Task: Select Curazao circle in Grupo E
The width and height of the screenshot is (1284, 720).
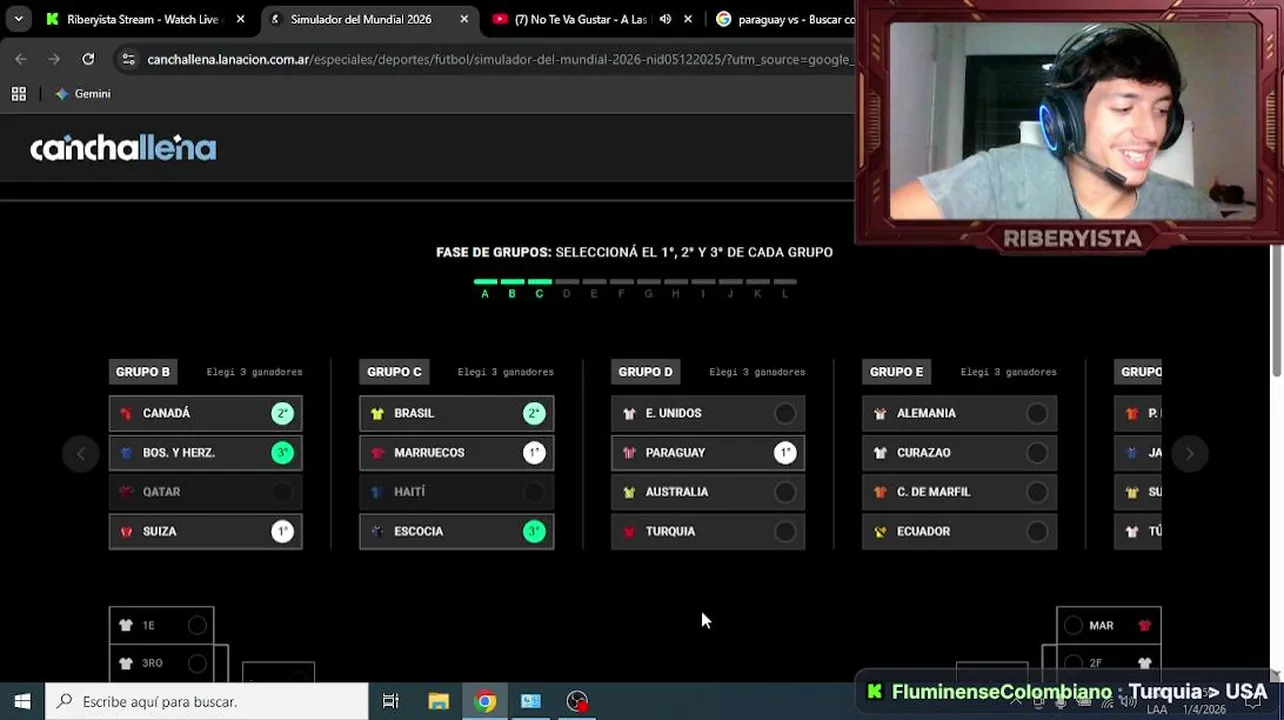Action: click(x=1037, y=452)
